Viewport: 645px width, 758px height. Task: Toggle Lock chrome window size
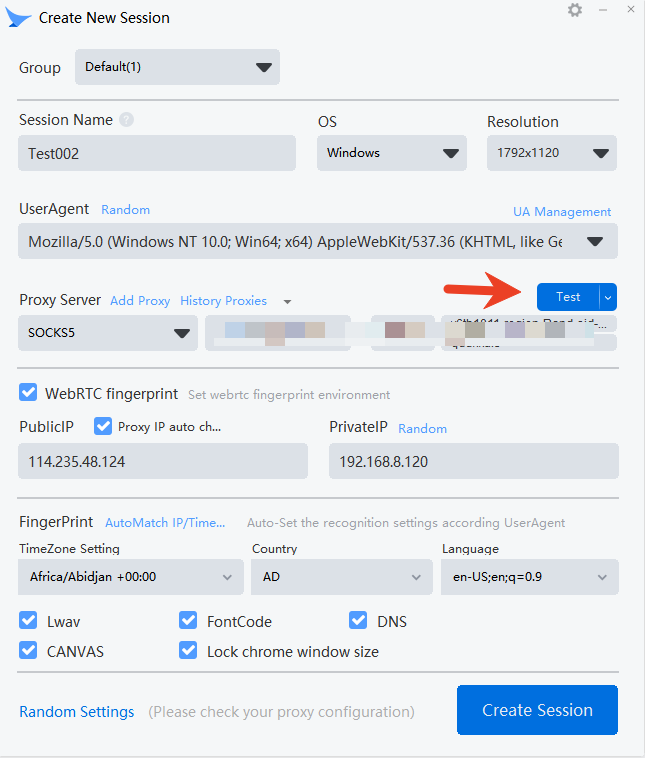point(188,651)
